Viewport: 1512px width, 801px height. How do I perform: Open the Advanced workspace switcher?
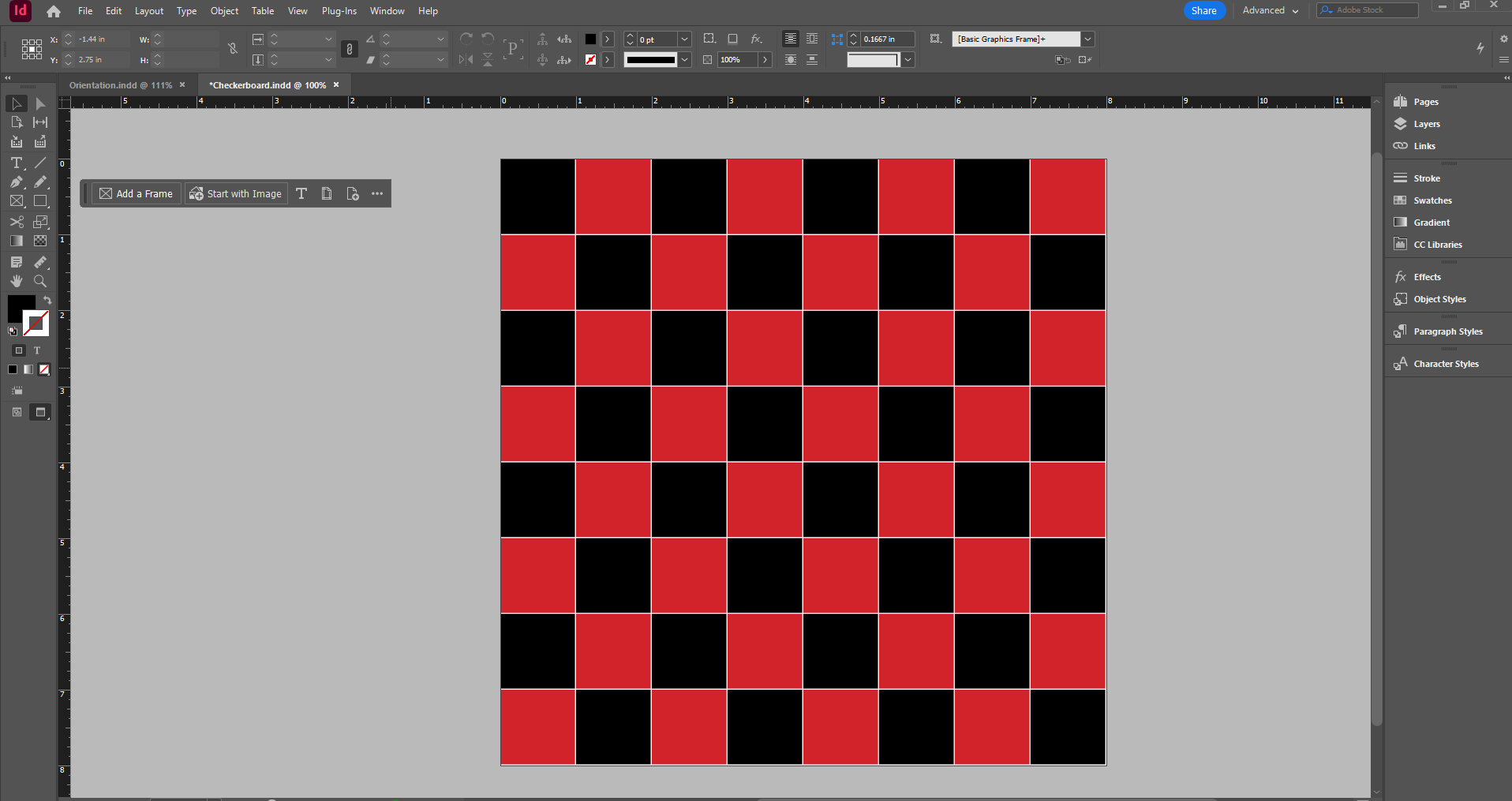click(x=1270, y=10)
